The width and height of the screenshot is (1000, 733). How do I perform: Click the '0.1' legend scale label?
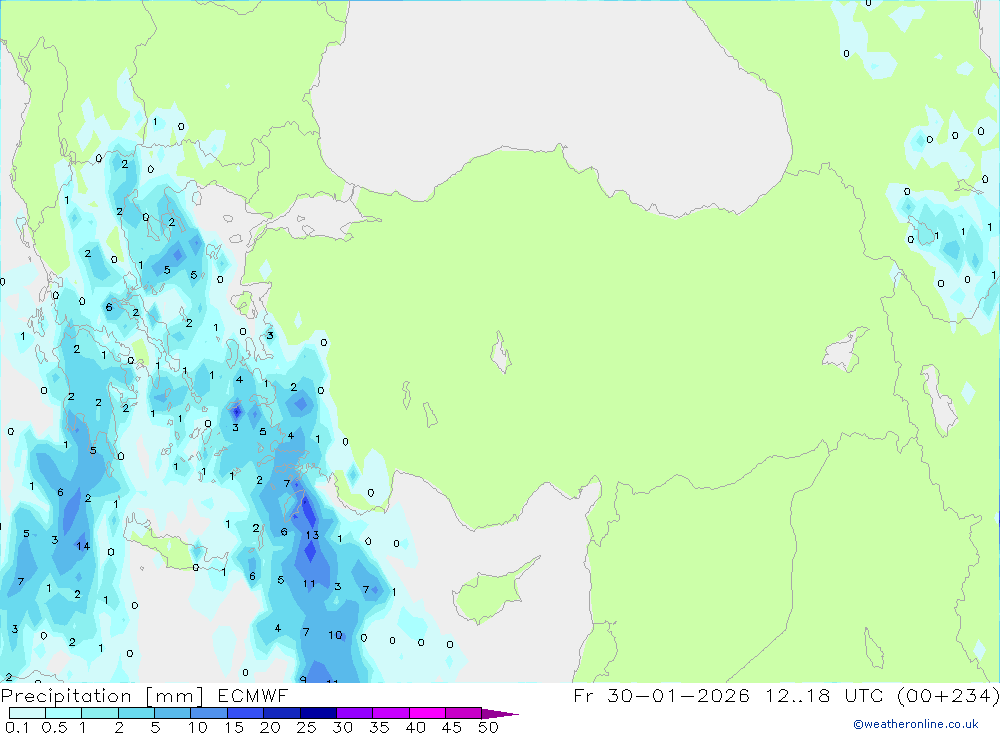[17, 727]
